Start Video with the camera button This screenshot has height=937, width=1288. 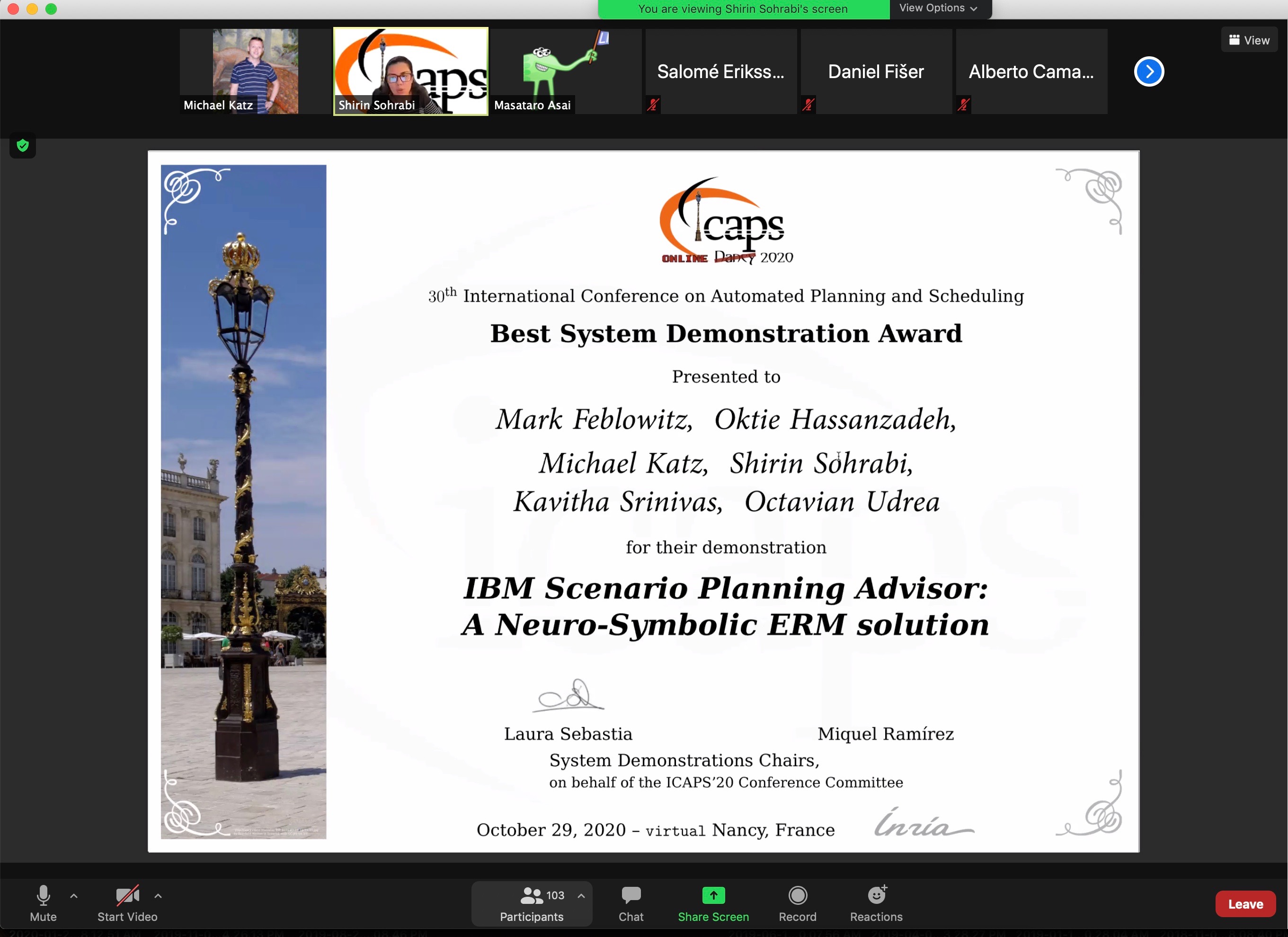point(127,903)
